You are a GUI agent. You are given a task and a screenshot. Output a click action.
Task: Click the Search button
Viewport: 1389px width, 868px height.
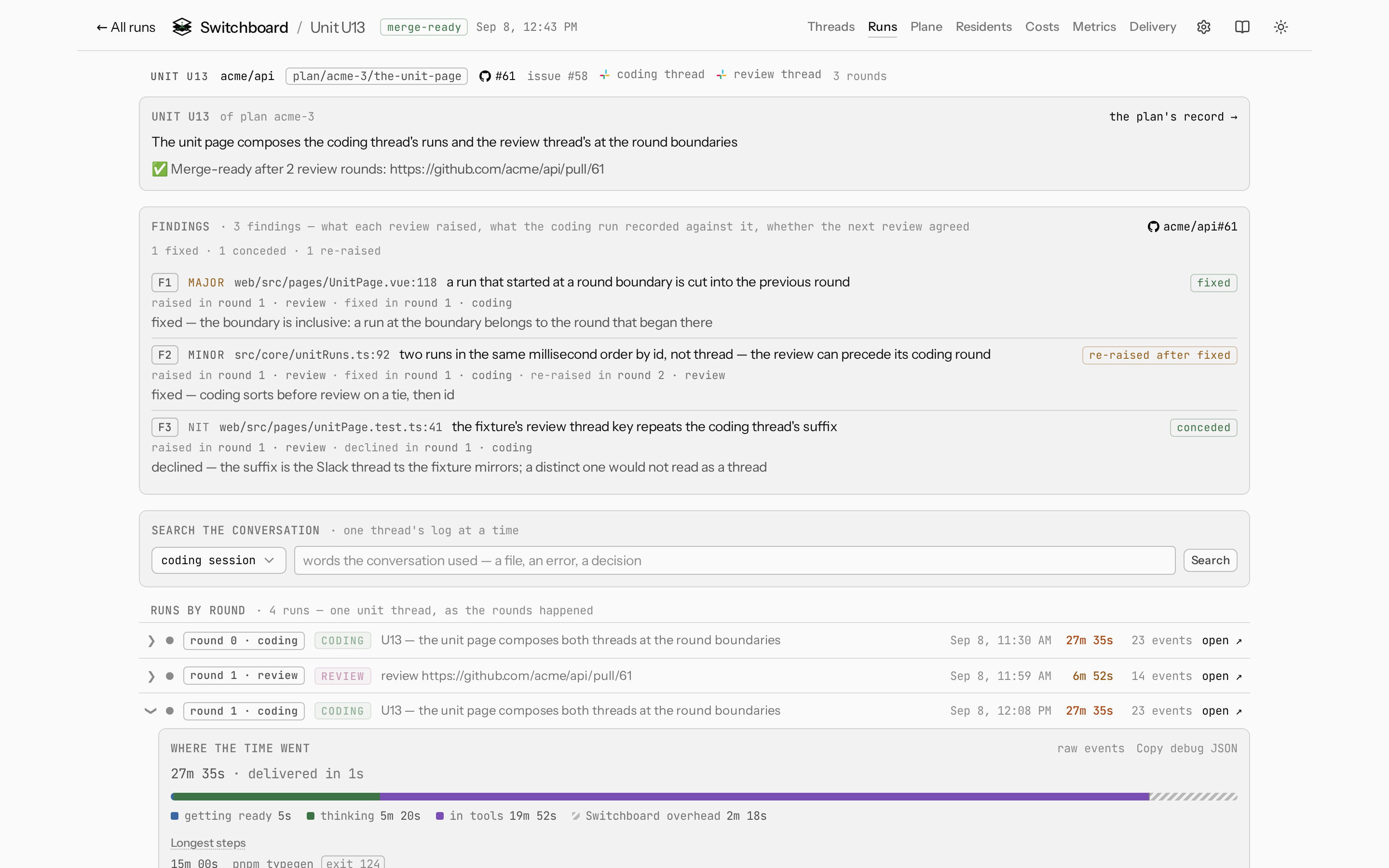tap(1210, 560)
